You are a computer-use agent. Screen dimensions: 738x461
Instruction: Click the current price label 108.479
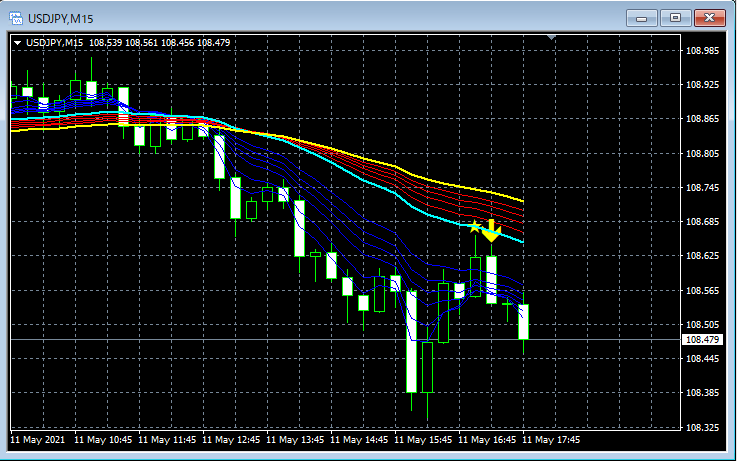click(x=702, y=340)
